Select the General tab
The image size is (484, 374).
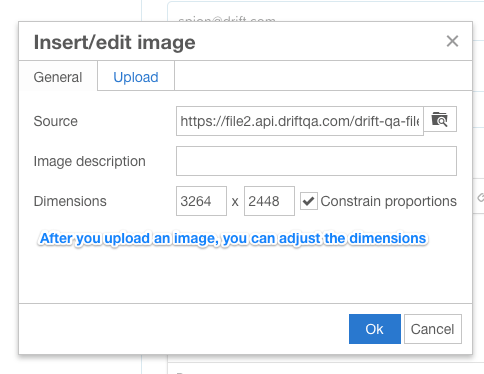(58, 77)
